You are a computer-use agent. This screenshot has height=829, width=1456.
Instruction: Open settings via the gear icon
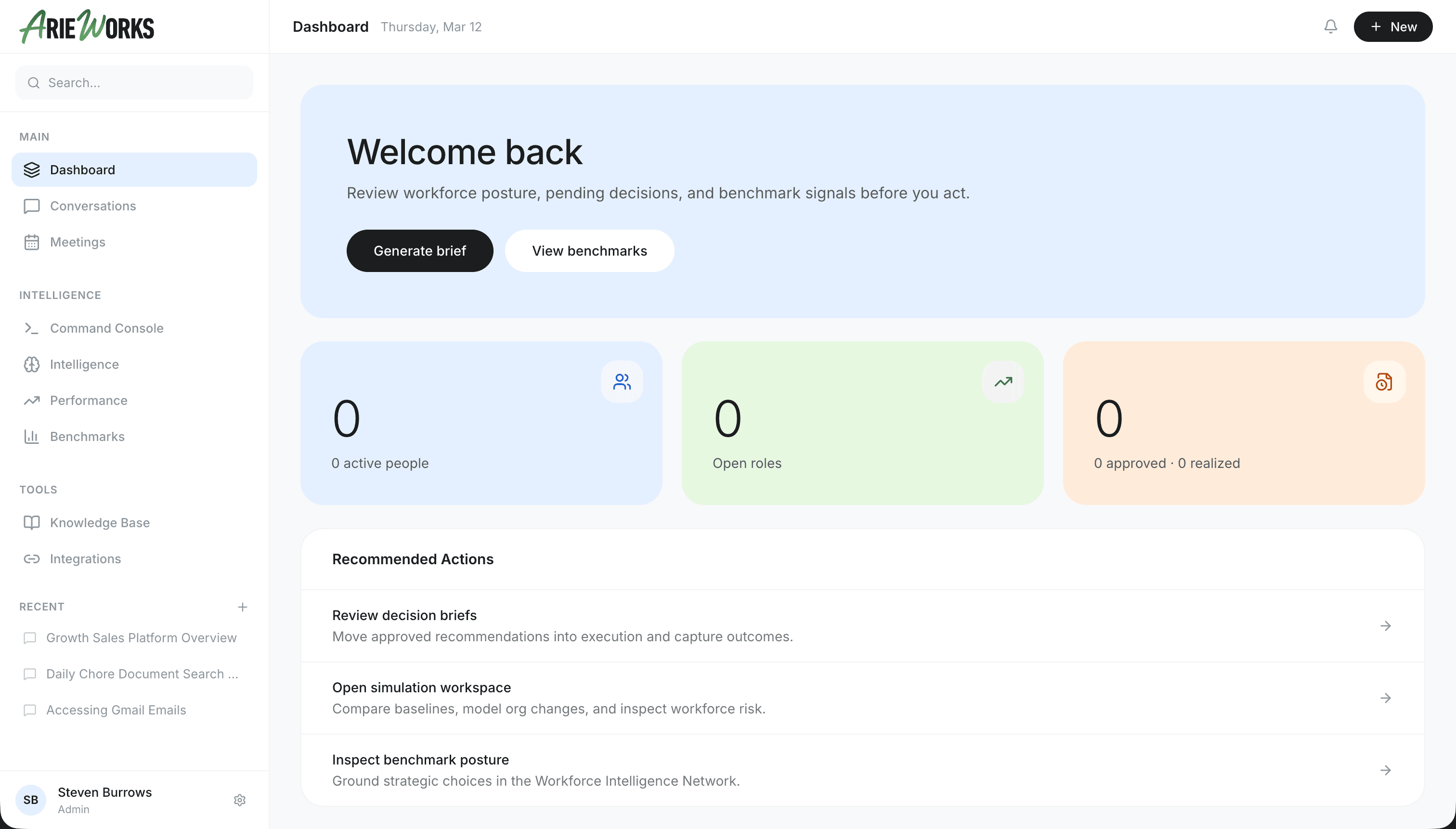[239, 799]
